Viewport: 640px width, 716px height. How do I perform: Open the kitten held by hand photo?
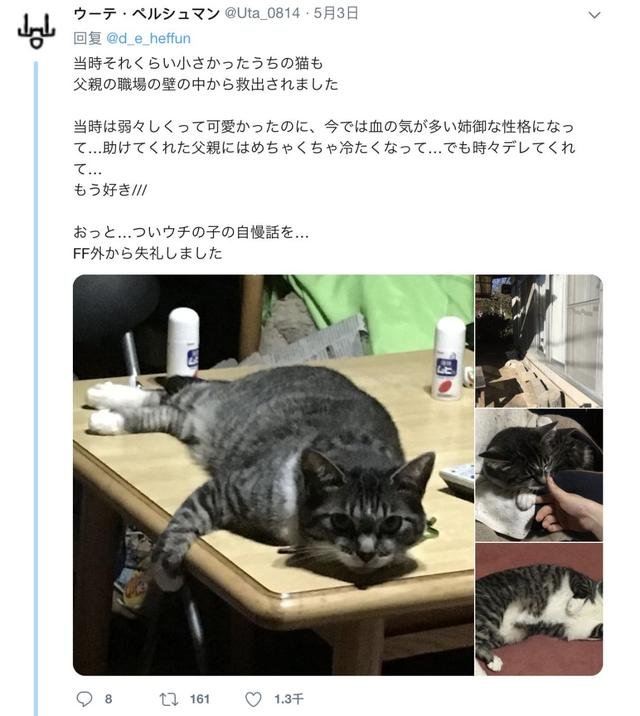539,475
